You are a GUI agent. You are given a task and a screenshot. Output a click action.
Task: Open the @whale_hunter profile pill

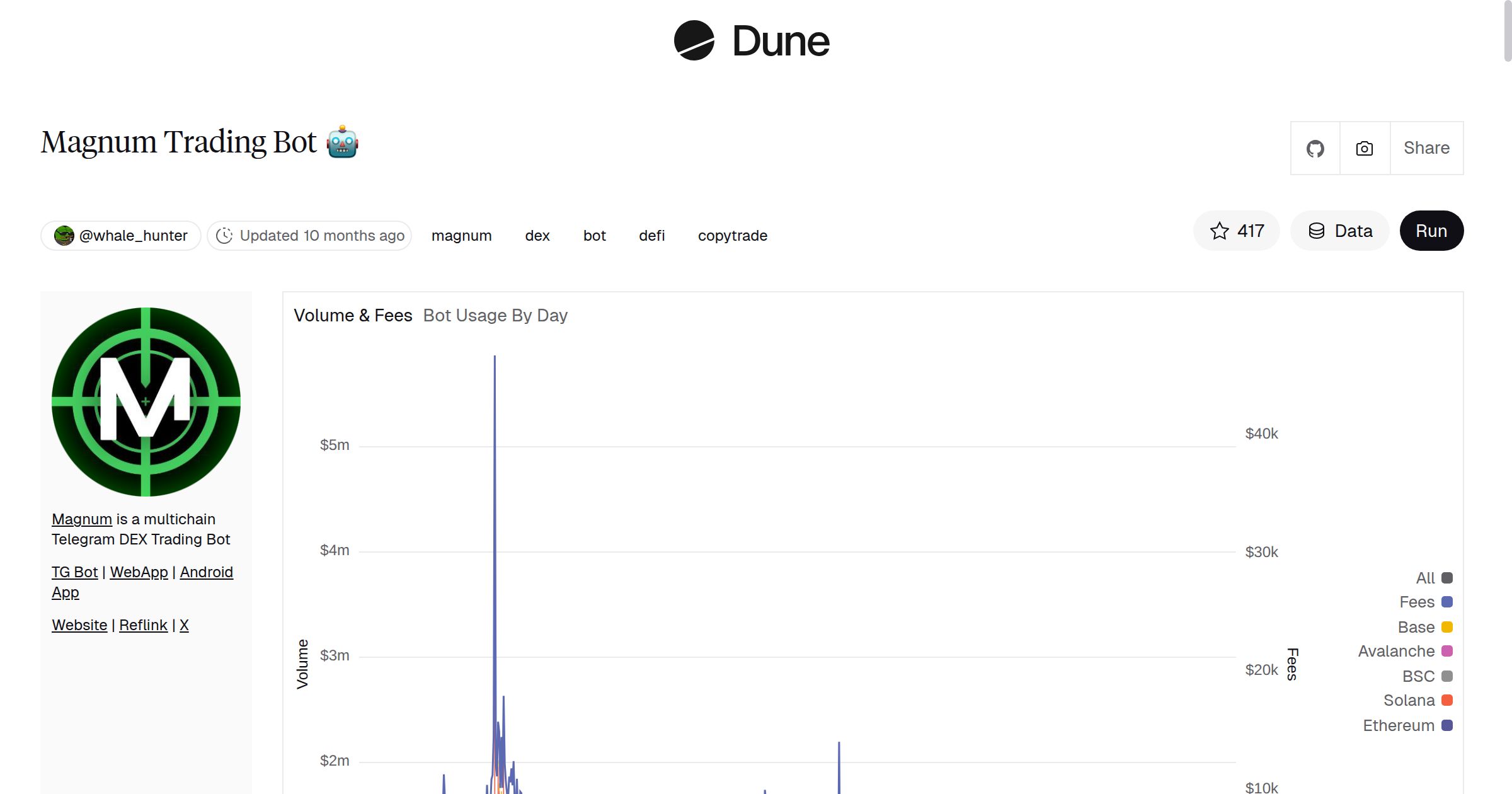[120, 234]
